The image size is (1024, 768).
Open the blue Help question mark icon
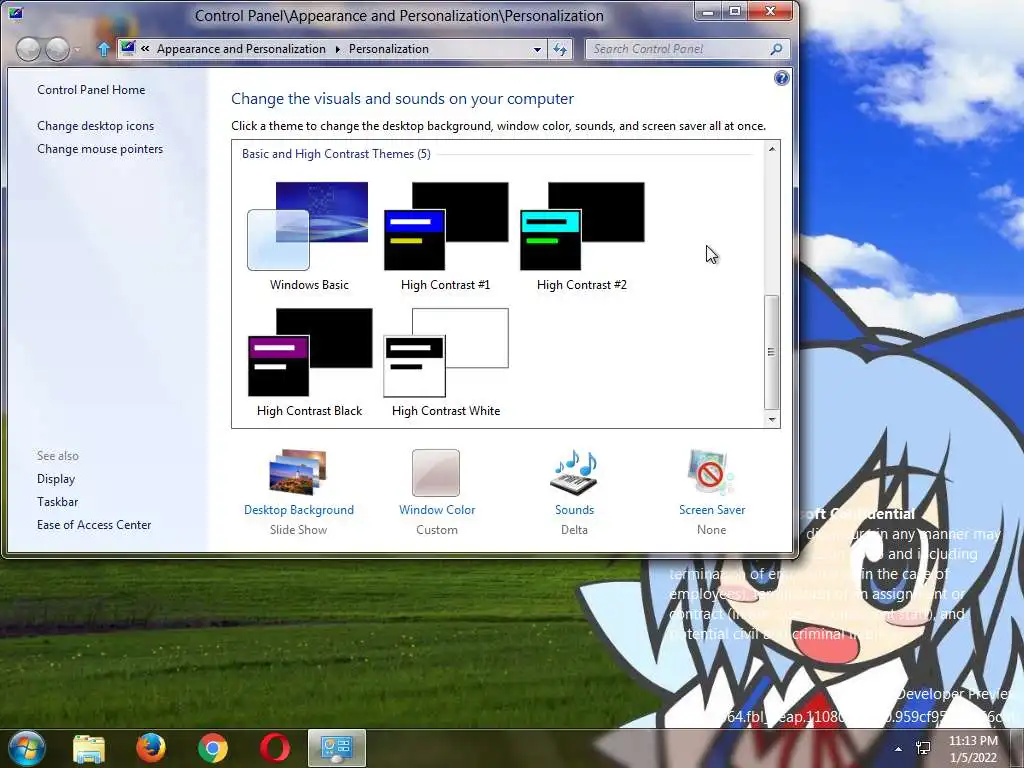coord(781,78)
